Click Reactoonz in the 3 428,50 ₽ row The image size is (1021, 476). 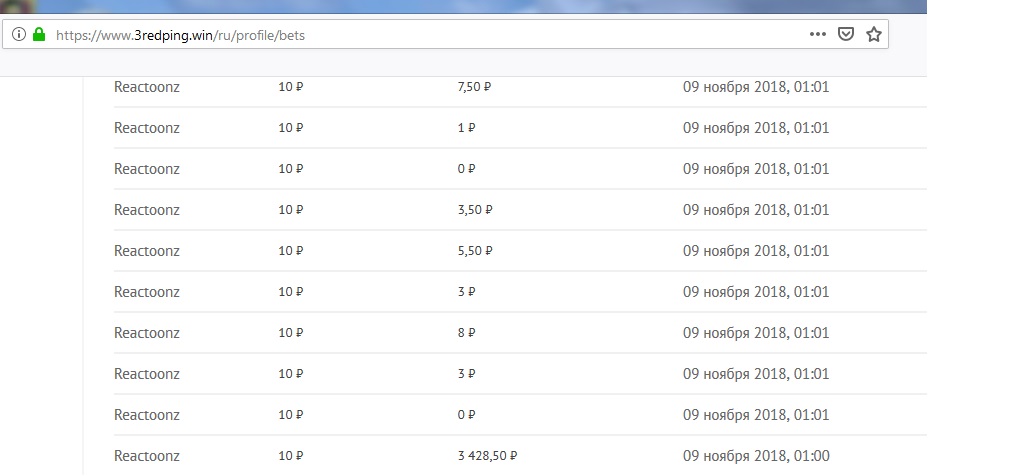147,456
